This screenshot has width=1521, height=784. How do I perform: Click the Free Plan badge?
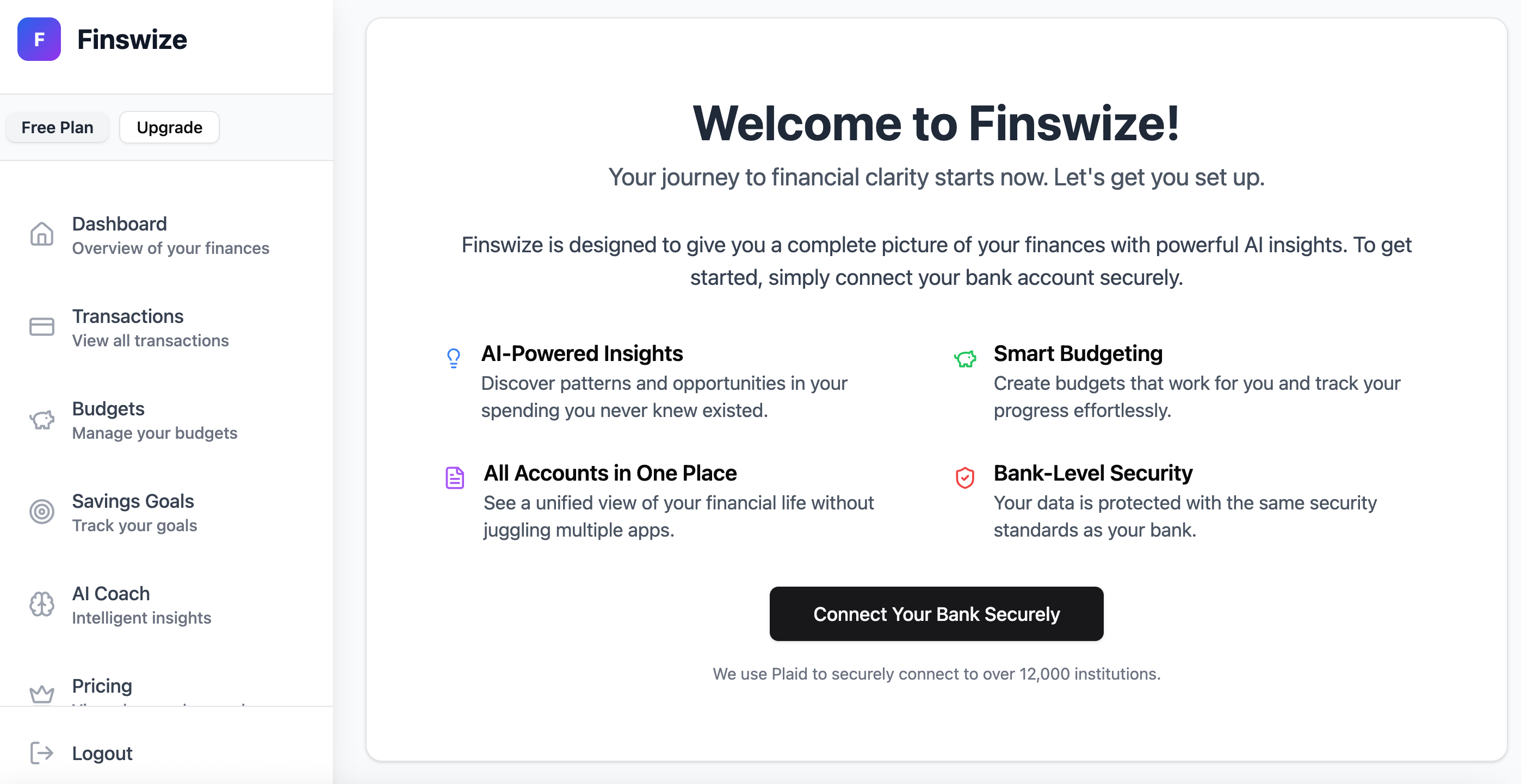pyautogui.click(x=57, y=127)
